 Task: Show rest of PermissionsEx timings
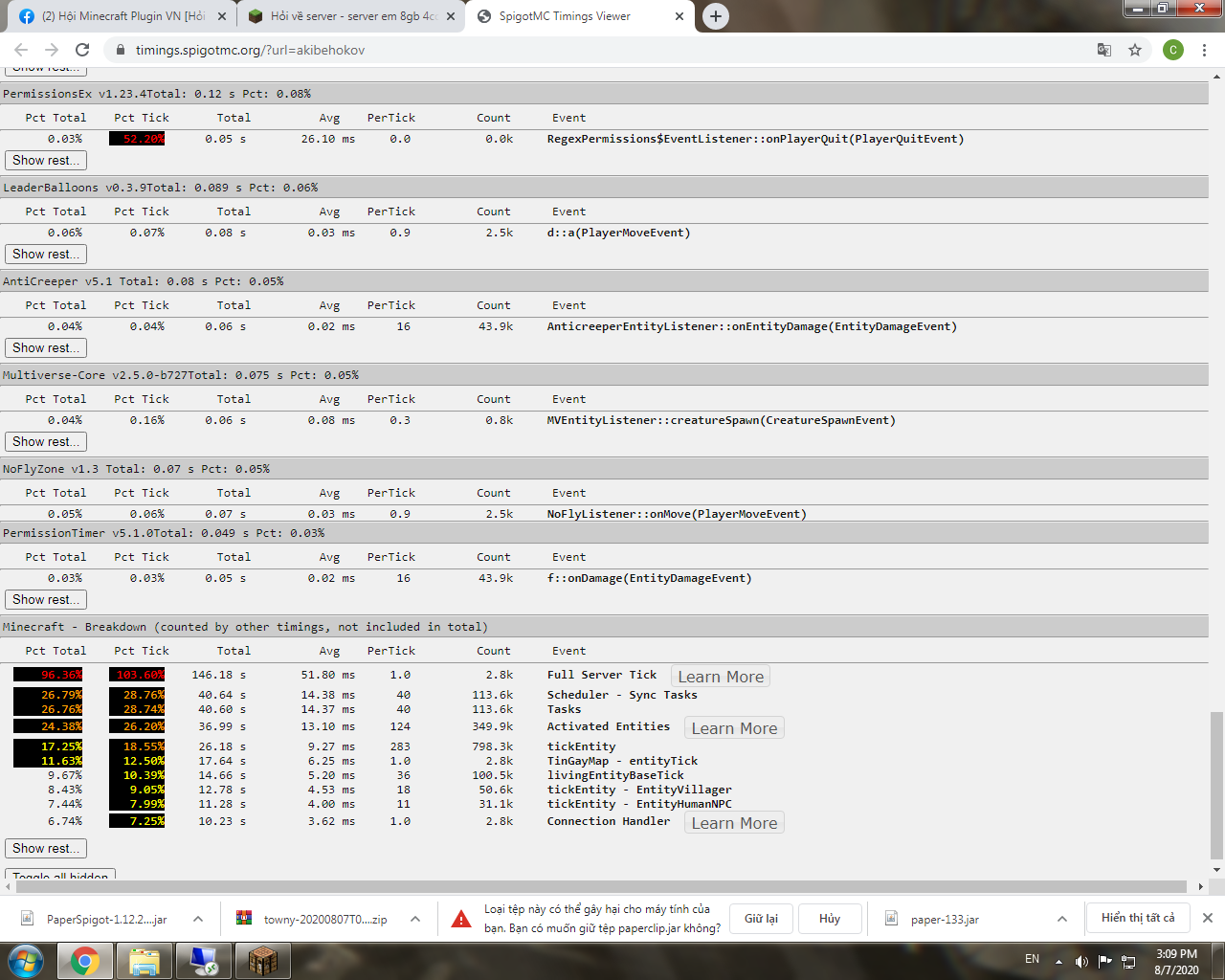(x=46, y=160)
